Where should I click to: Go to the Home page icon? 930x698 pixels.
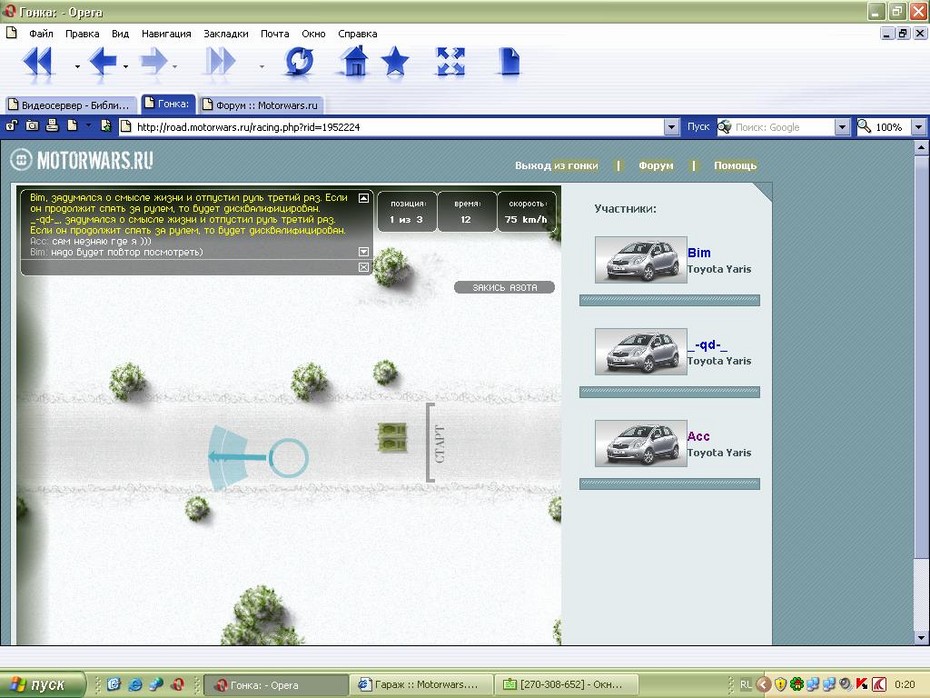tap(354, 62)
